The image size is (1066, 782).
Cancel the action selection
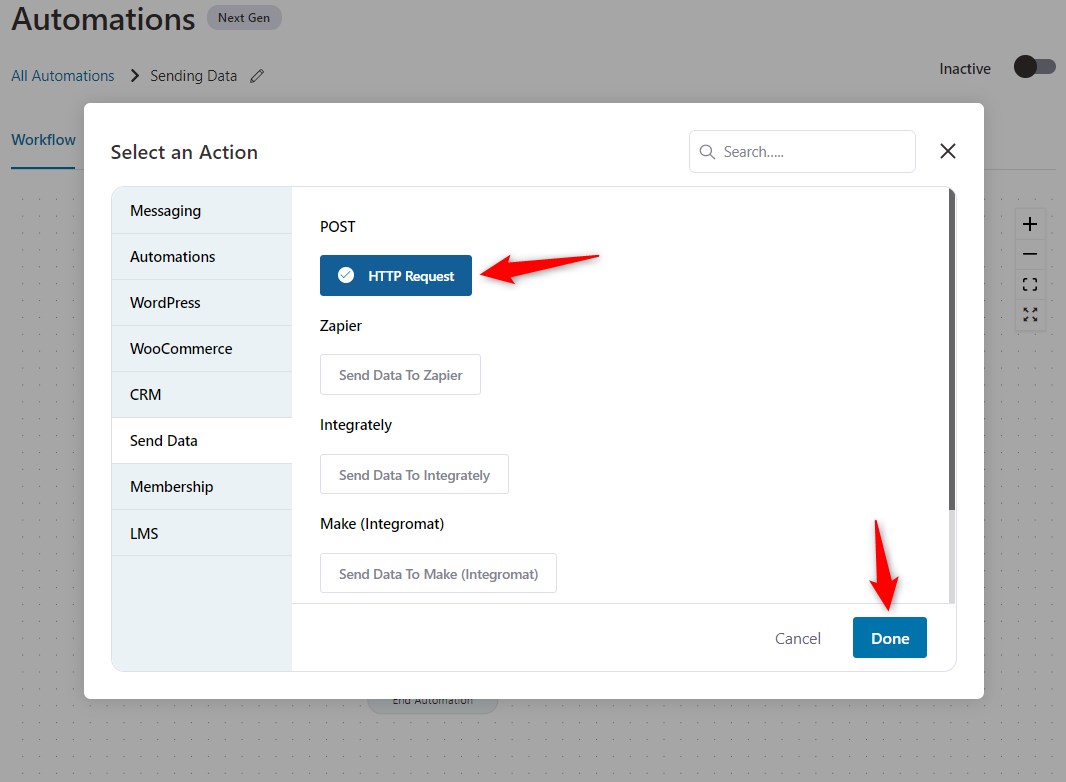pyautogui.click(x=797, y=638)
